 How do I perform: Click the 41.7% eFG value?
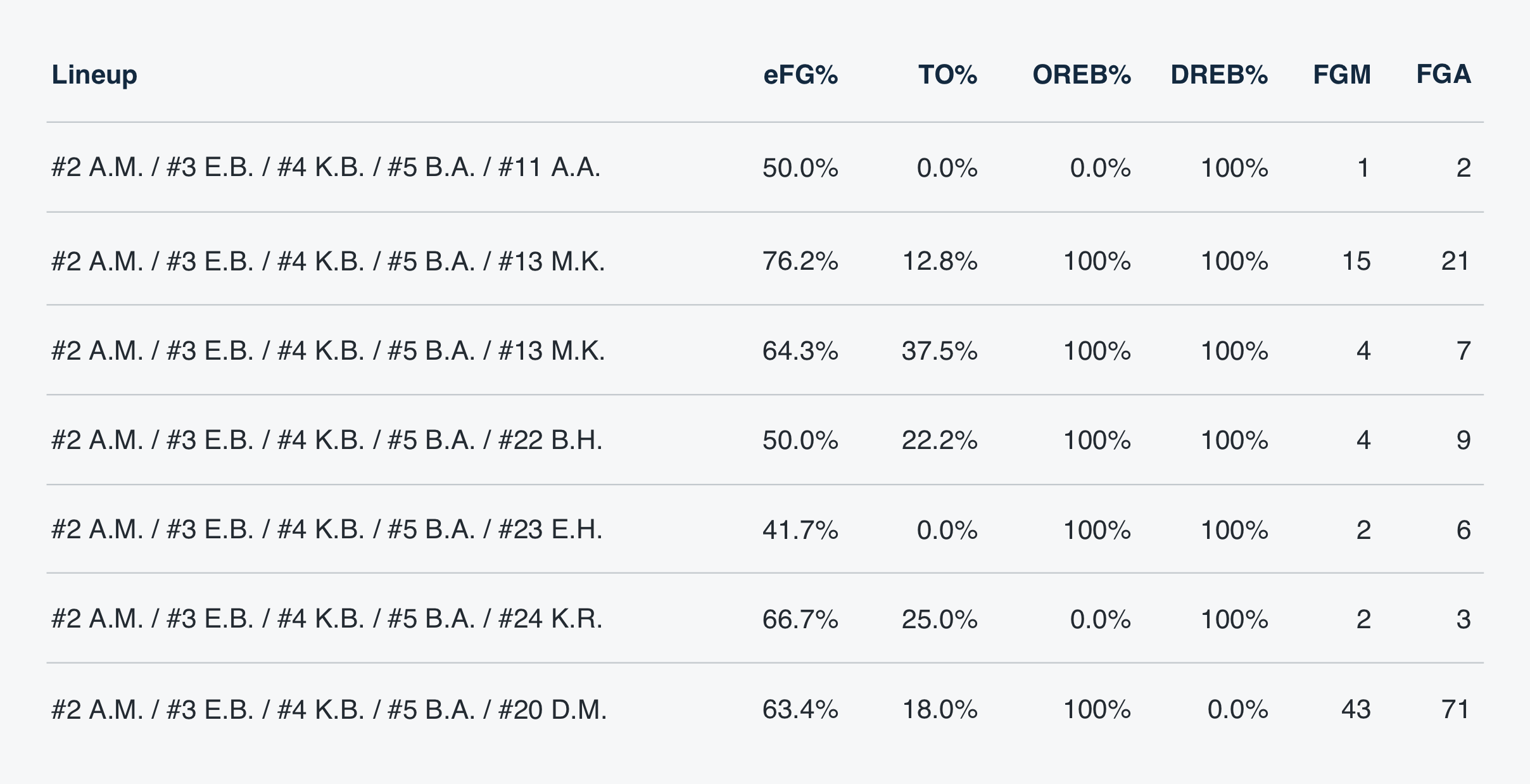(x=800, y=529)
